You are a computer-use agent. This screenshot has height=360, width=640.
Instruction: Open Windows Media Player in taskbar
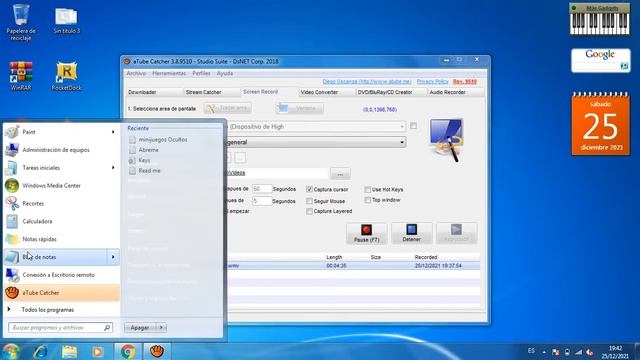tap(98, 351)
